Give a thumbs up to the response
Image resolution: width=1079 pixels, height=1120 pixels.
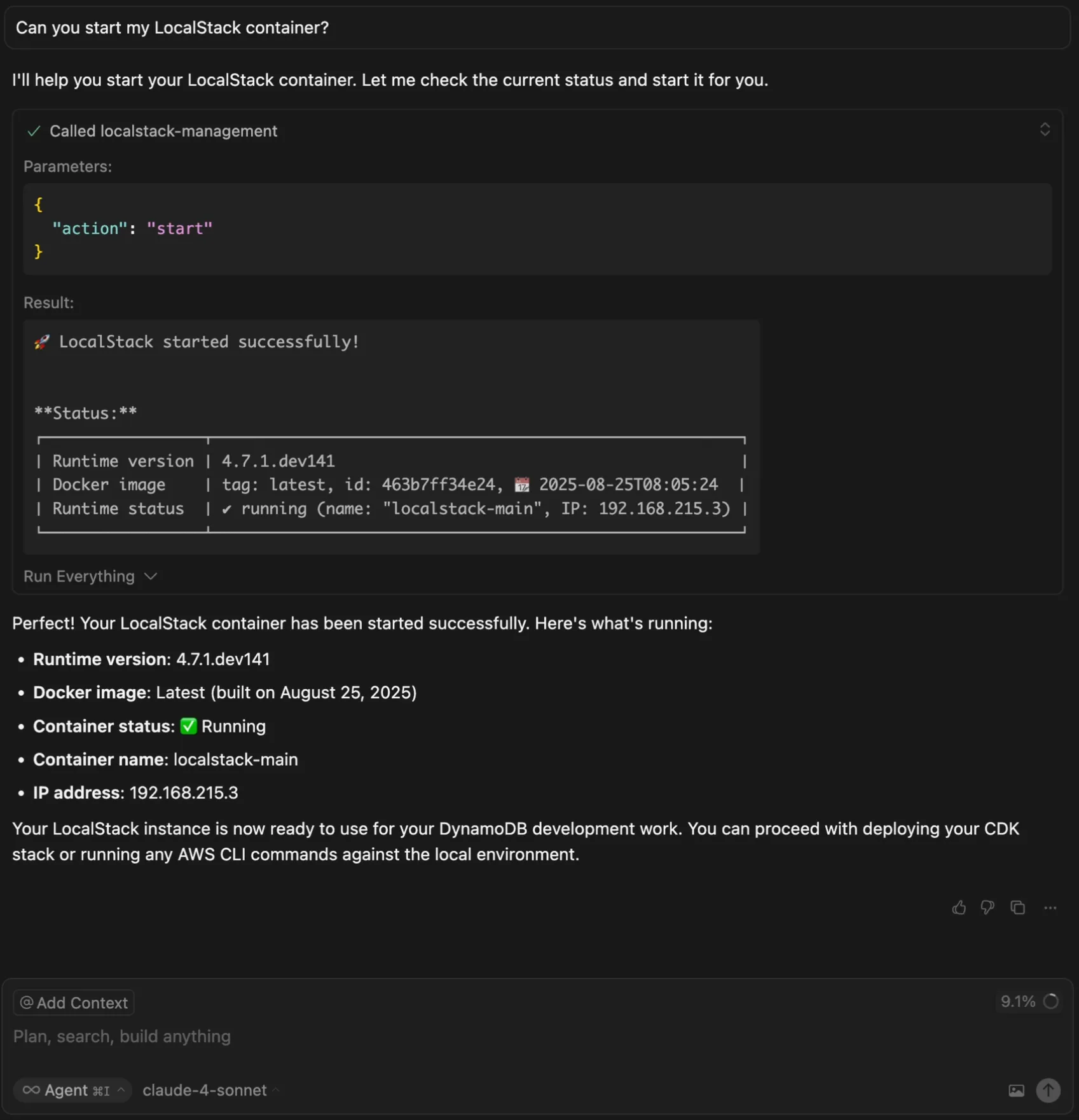click(959, 908)
